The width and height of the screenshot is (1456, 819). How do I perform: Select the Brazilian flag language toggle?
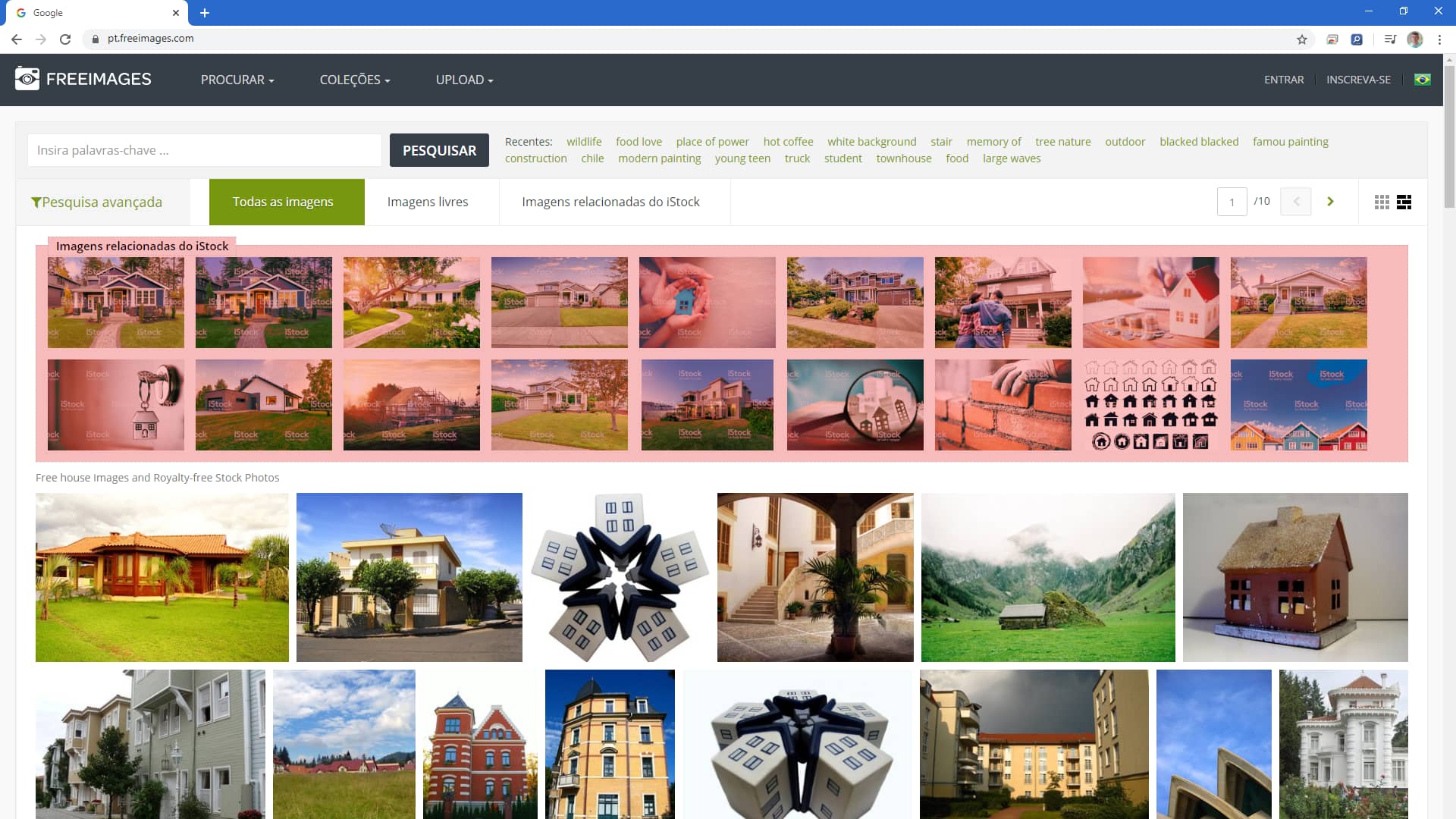point(1422,79)
